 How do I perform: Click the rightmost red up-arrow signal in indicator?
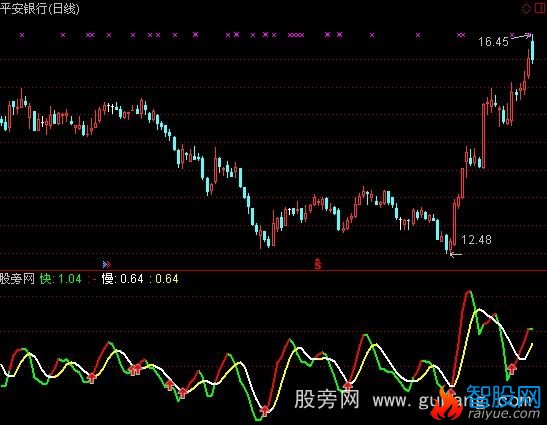pos(512,368)
